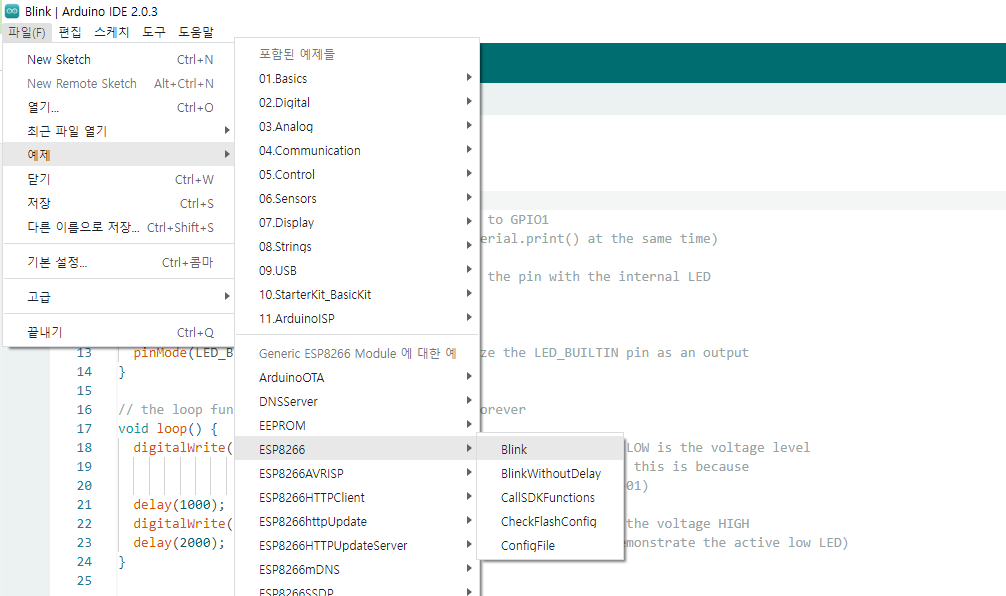Expand the 05.Control examples
This screenshot has height=596, width=1006.
(x=357, y=175)
